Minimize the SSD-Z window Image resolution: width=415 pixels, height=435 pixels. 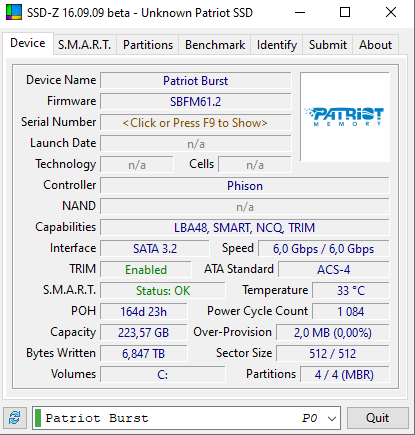[x=300, y=13]
